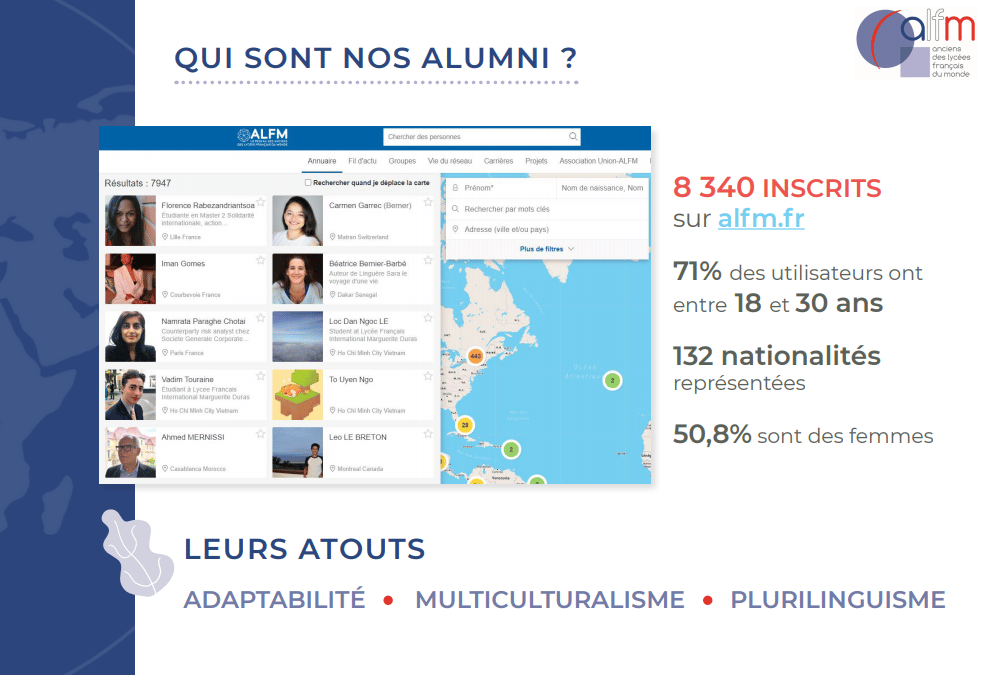
Task: Favorite Iman Gomes with the star
Action: [260, 260]
